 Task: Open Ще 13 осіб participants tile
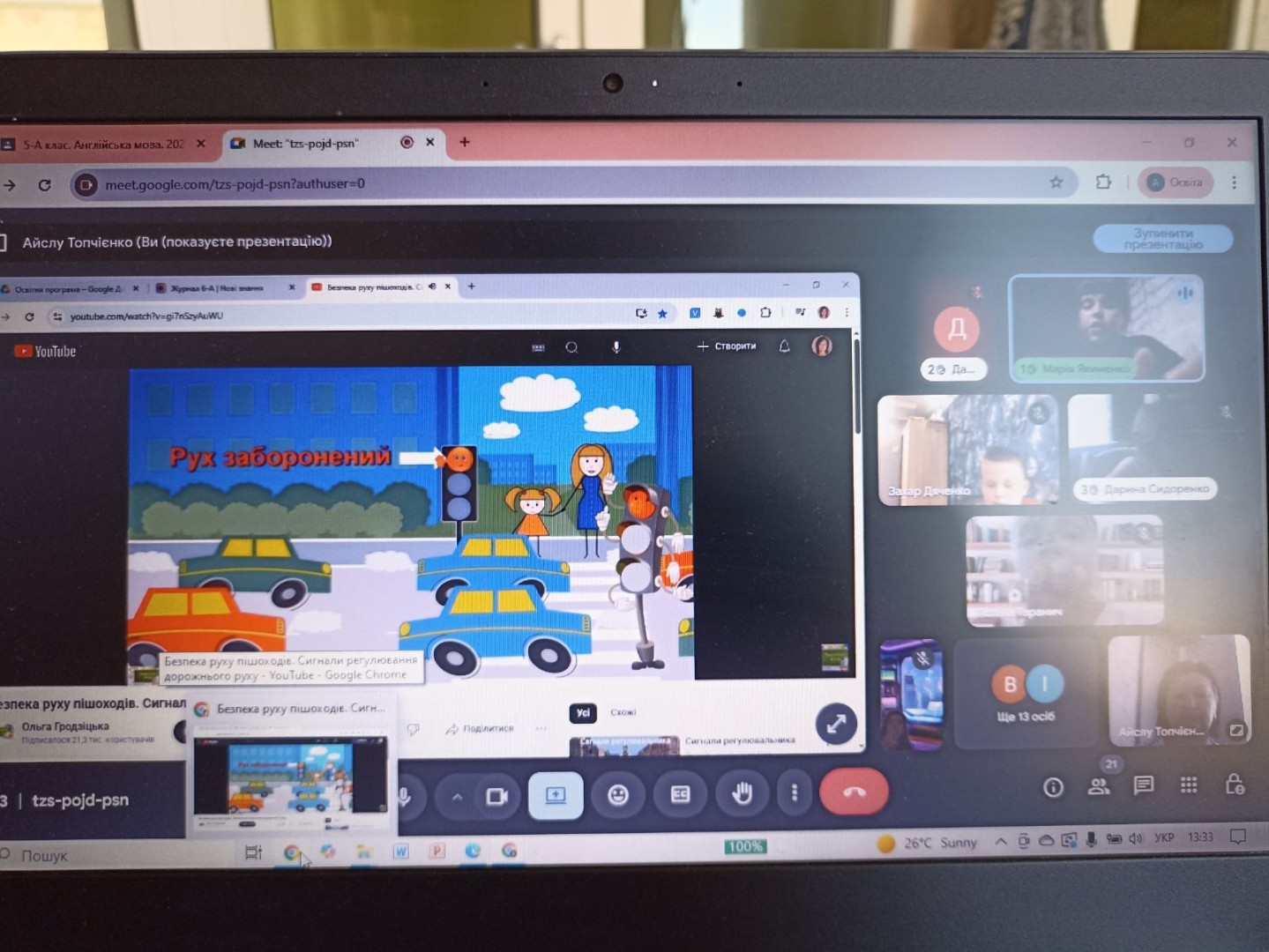[x=1027, y=694]
